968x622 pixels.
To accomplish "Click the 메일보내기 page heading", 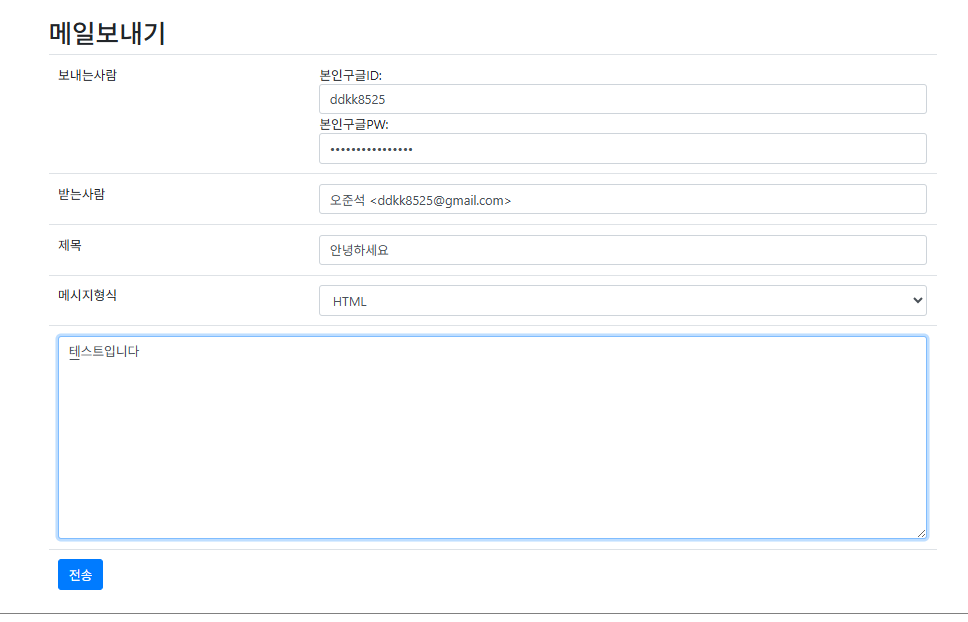I will pyautogui.click(x=107, y=33).
